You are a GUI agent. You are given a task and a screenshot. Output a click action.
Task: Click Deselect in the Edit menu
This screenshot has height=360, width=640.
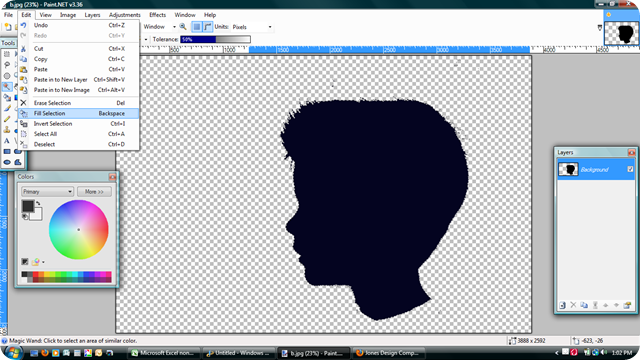78,144
